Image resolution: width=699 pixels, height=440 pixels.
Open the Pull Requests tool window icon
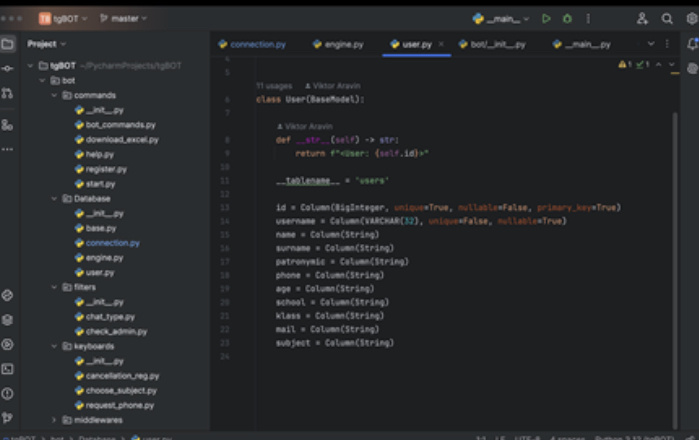click(8, 93)
